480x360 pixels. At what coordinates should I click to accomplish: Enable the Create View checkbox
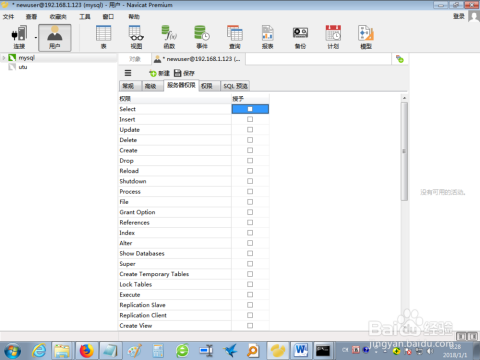(x=250, y=326)
